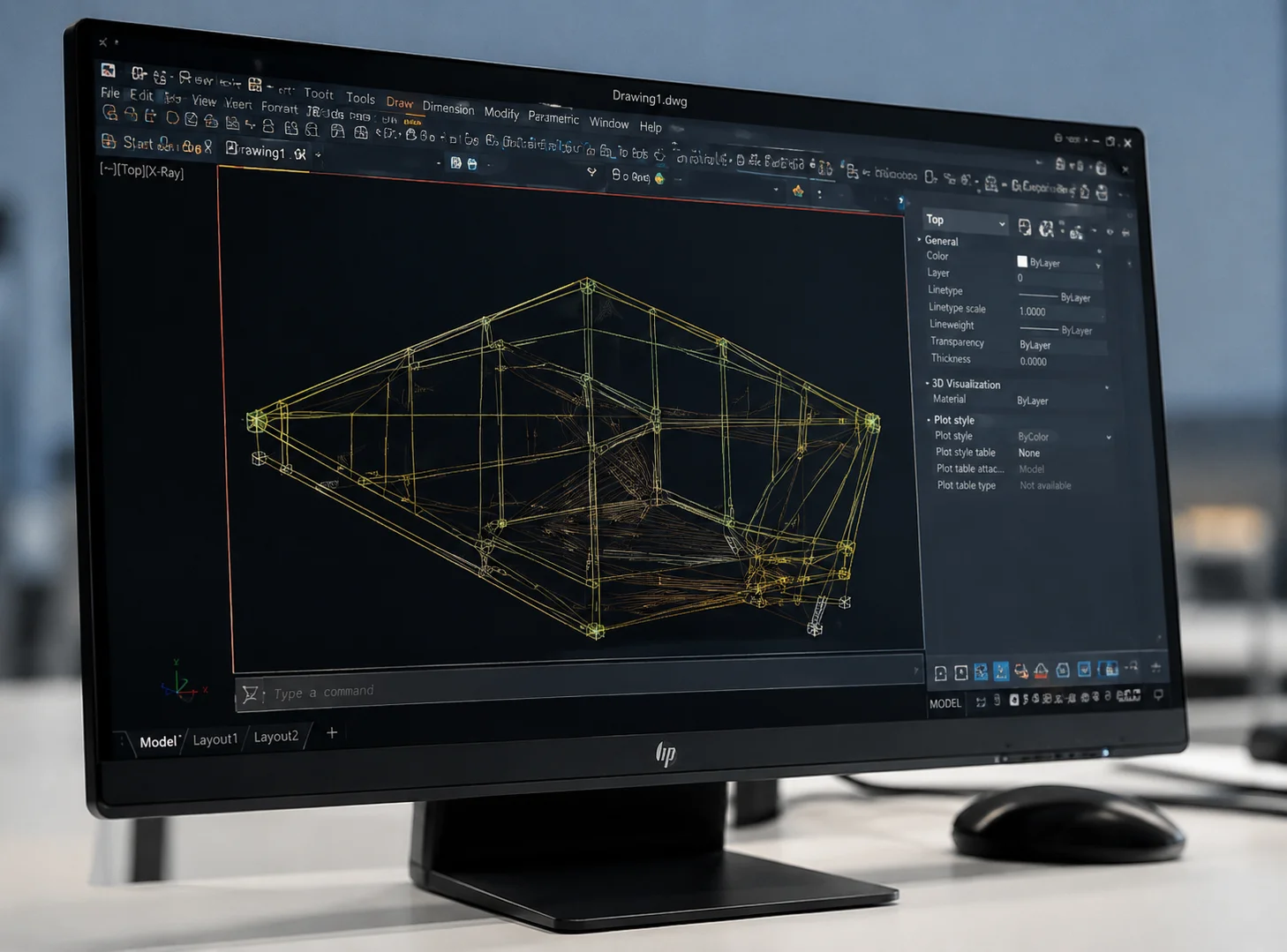1287x952 pixels.
Task: Click the [X-Ray] visual style control
Action: point(165,172)
